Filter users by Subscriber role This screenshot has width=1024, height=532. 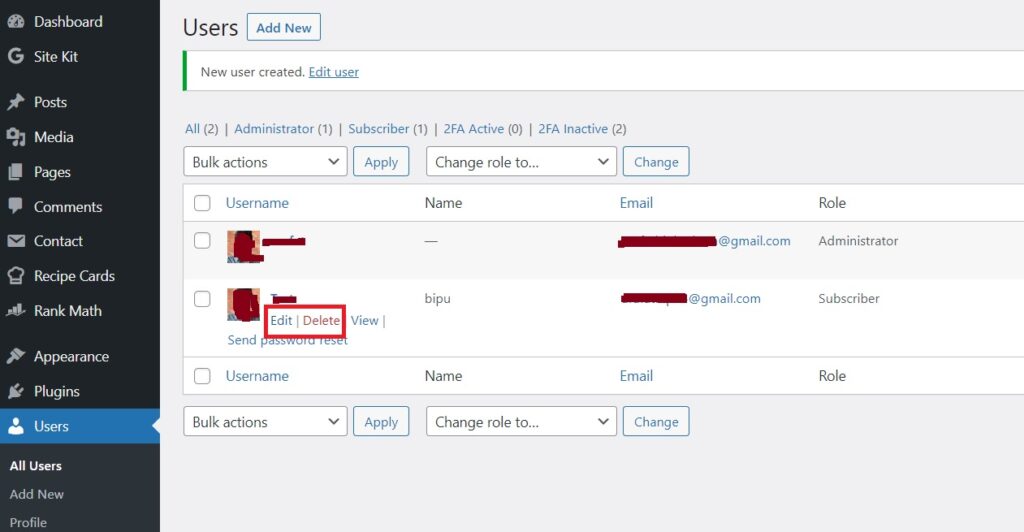click(388, 129)
